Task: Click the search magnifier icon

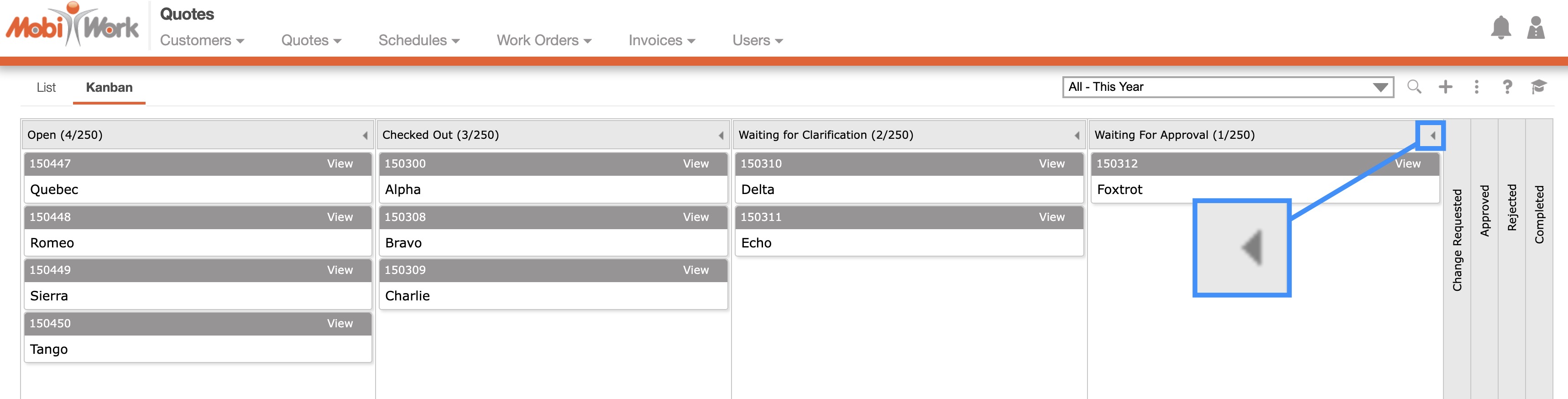Action: 1414,87
